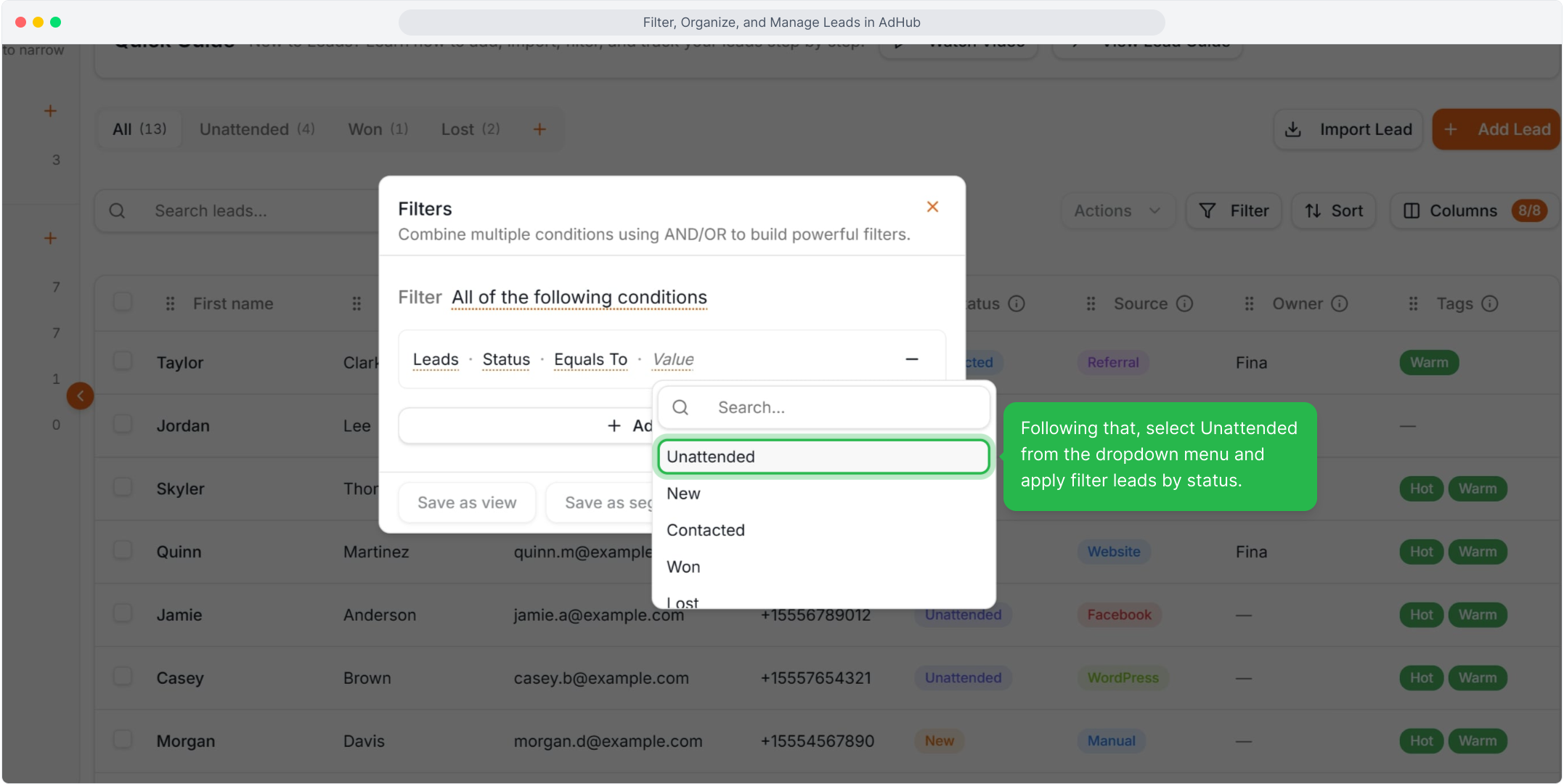This screenshot has width=1564, height=784.
Task: Remove the filter condition with the minus icon
Action: point(912,359)
